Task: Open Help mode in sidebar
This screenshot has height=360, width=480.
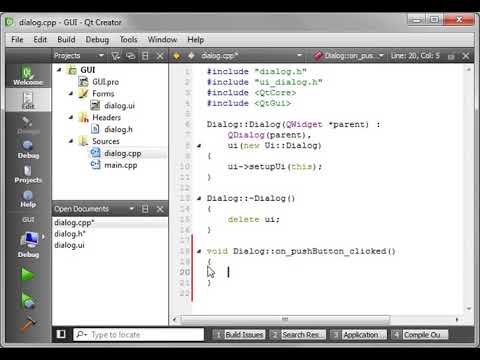Action: coord(28,199)
